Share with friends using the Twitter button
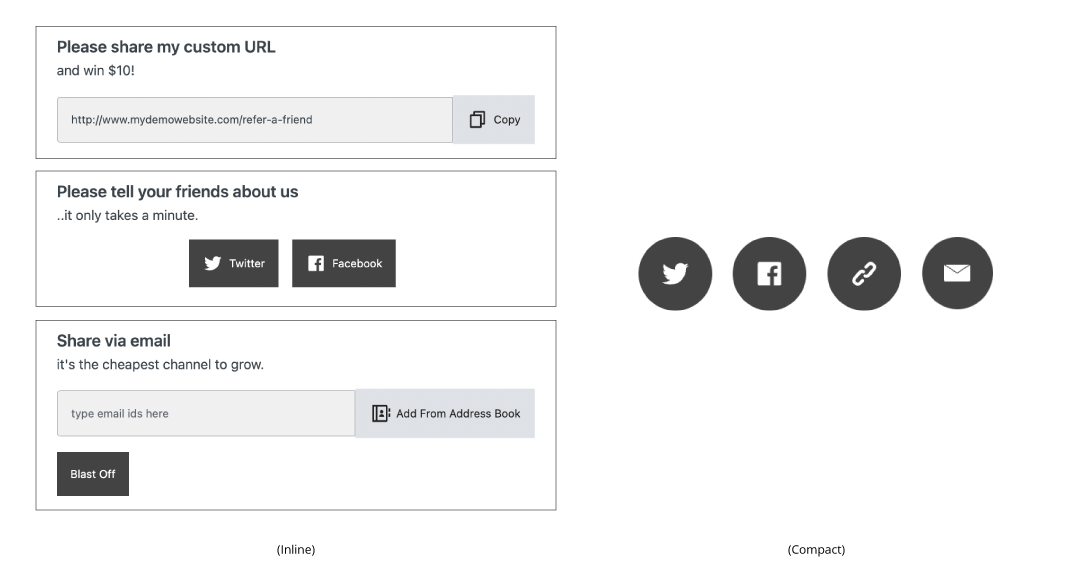 (233, 263)
